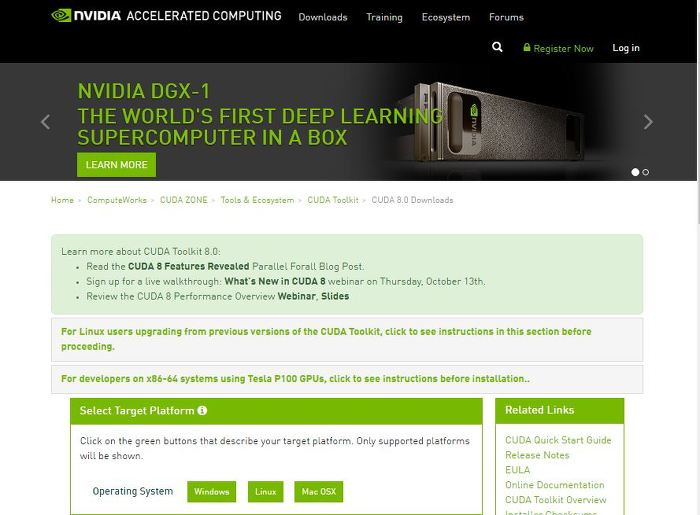Choose Mac OSX operating system button
This screenshot has width=700, height=515.
(319, 491)
